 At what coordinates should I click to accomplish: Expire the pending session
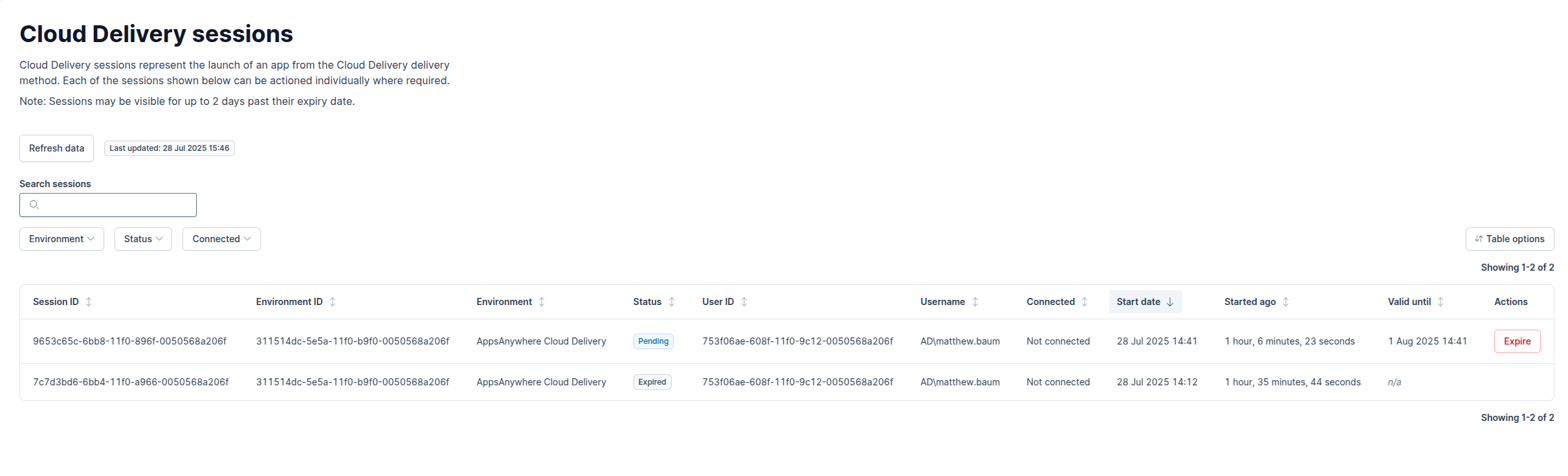pyautogui.click(x=1517, y=341)
